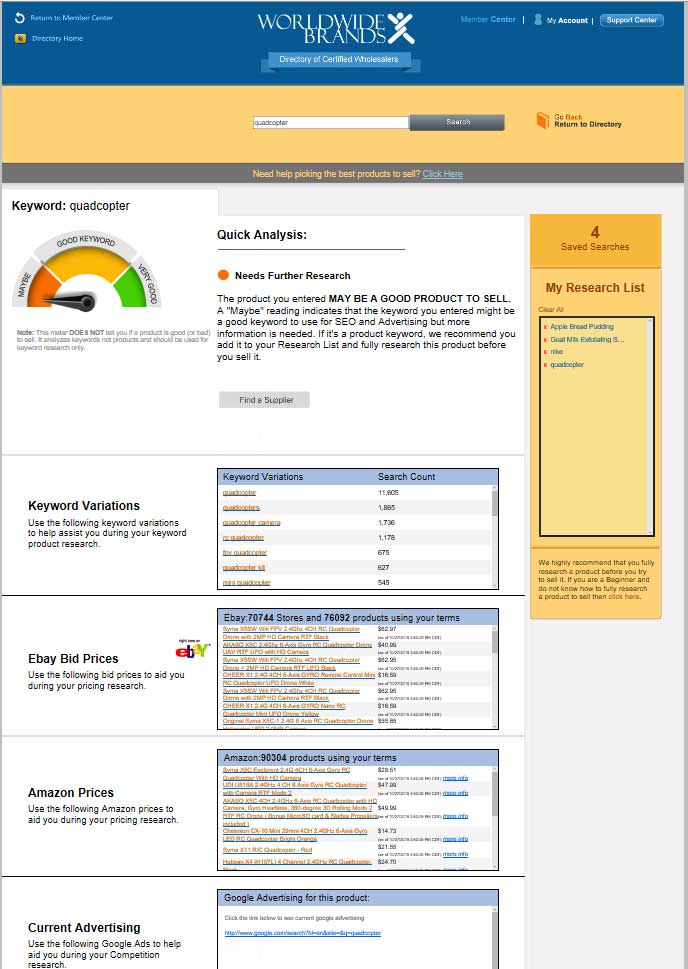Click the Search button

tap(457, 122)
